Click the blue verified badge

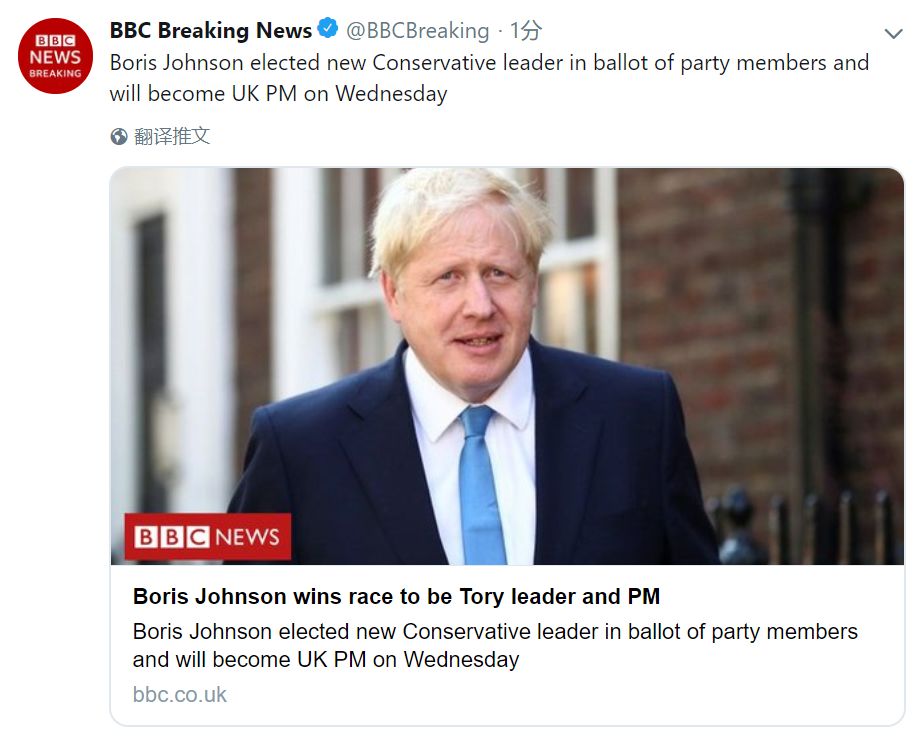point(329,30)
